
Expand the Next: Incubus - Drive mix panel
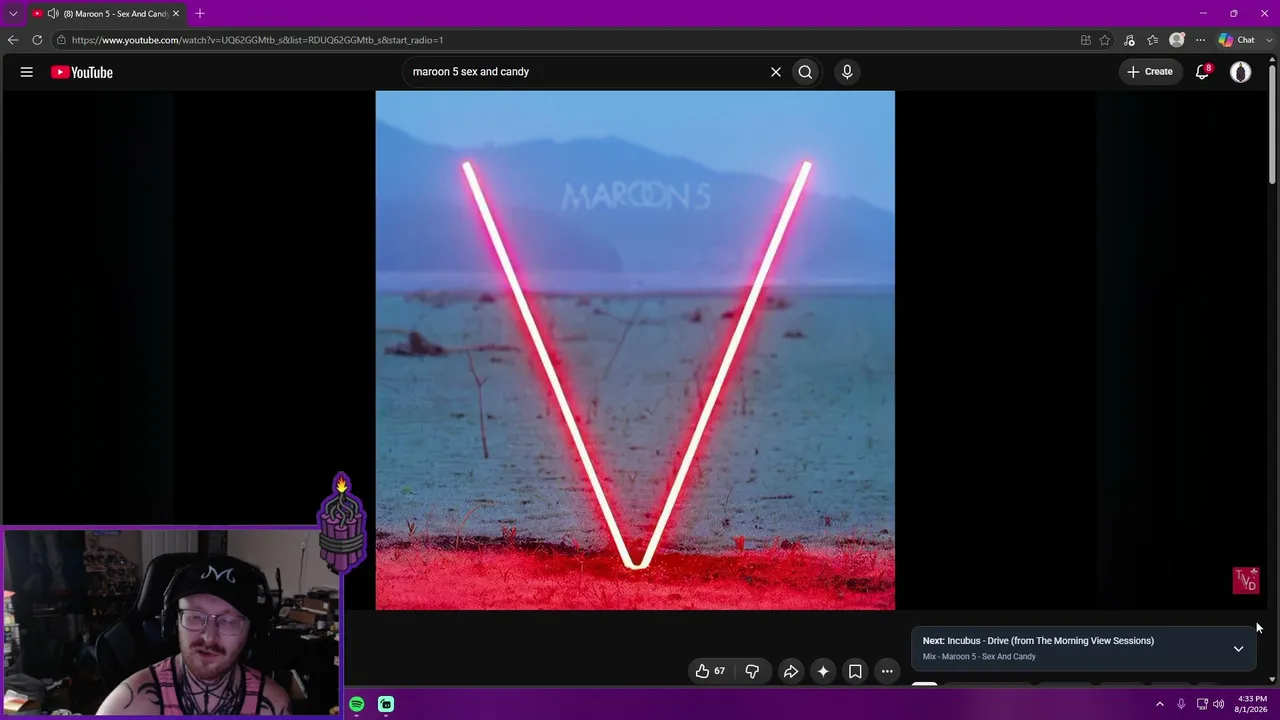1238,649
